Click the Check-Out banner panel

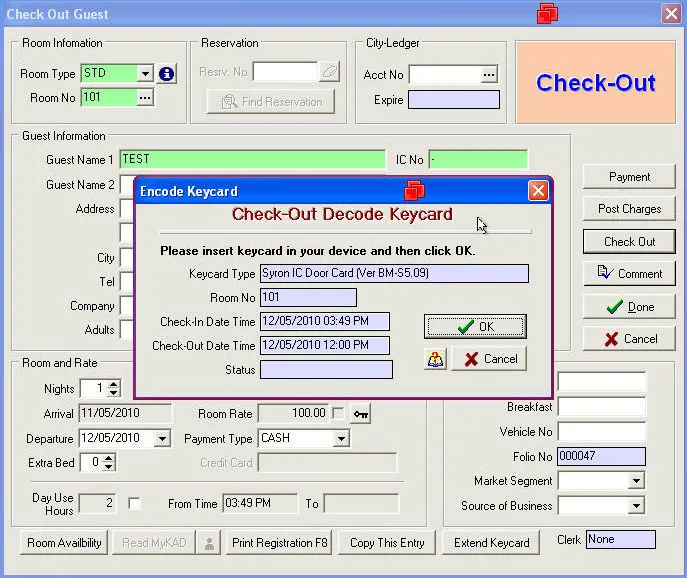pyautogui.click(x=595, y=82)
